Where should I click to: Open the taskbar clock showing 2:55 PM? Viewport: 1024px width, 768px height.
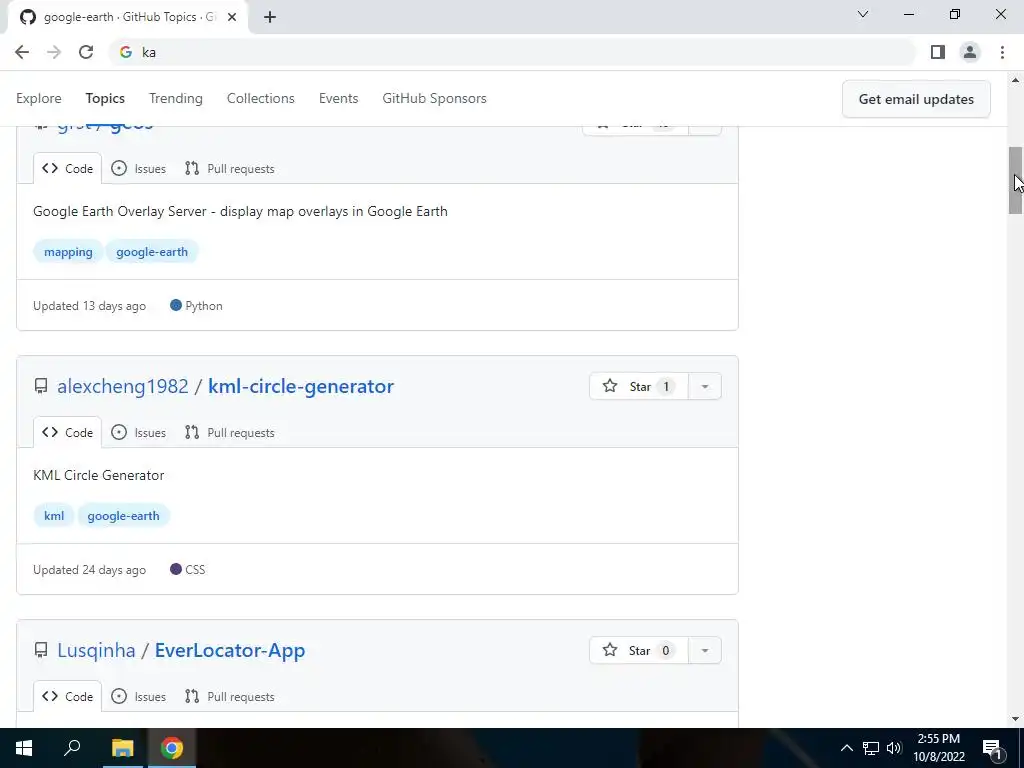pos(938,748)
